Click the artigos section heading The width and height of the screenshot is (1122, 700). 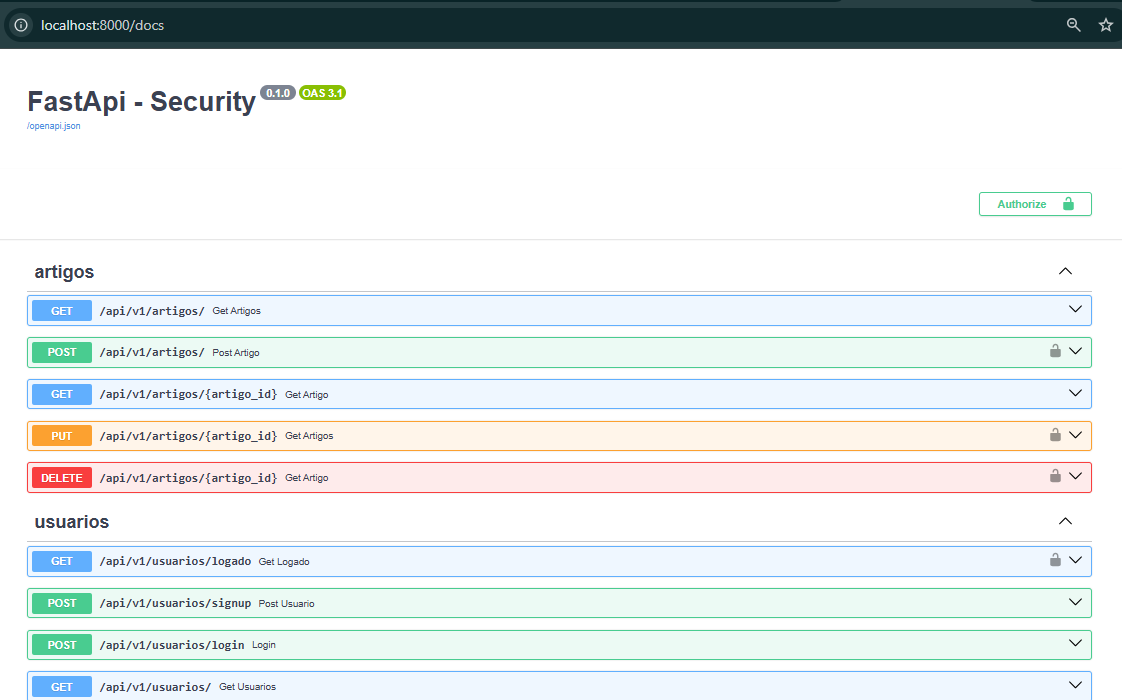pos(64,272)
